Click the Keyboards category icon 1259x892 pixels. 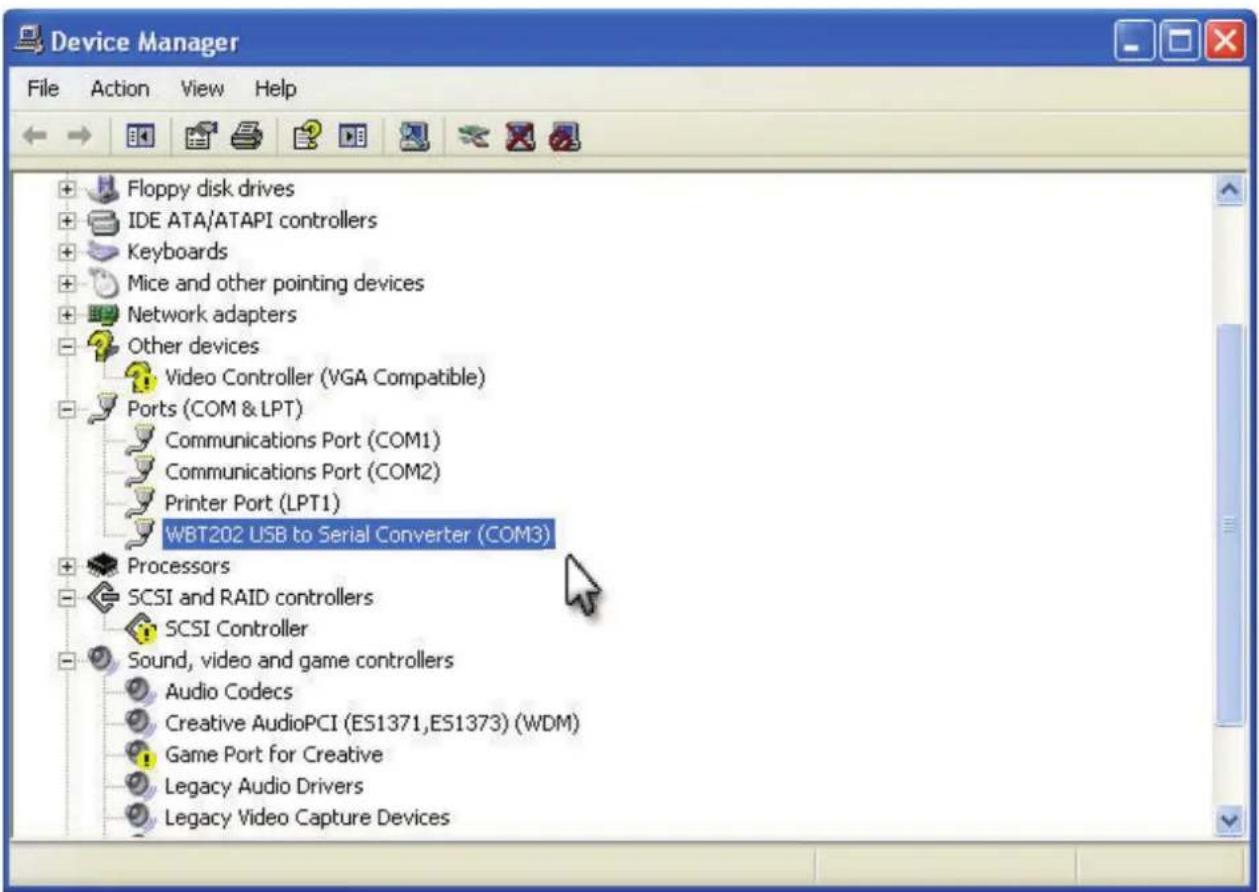(104, 251)
